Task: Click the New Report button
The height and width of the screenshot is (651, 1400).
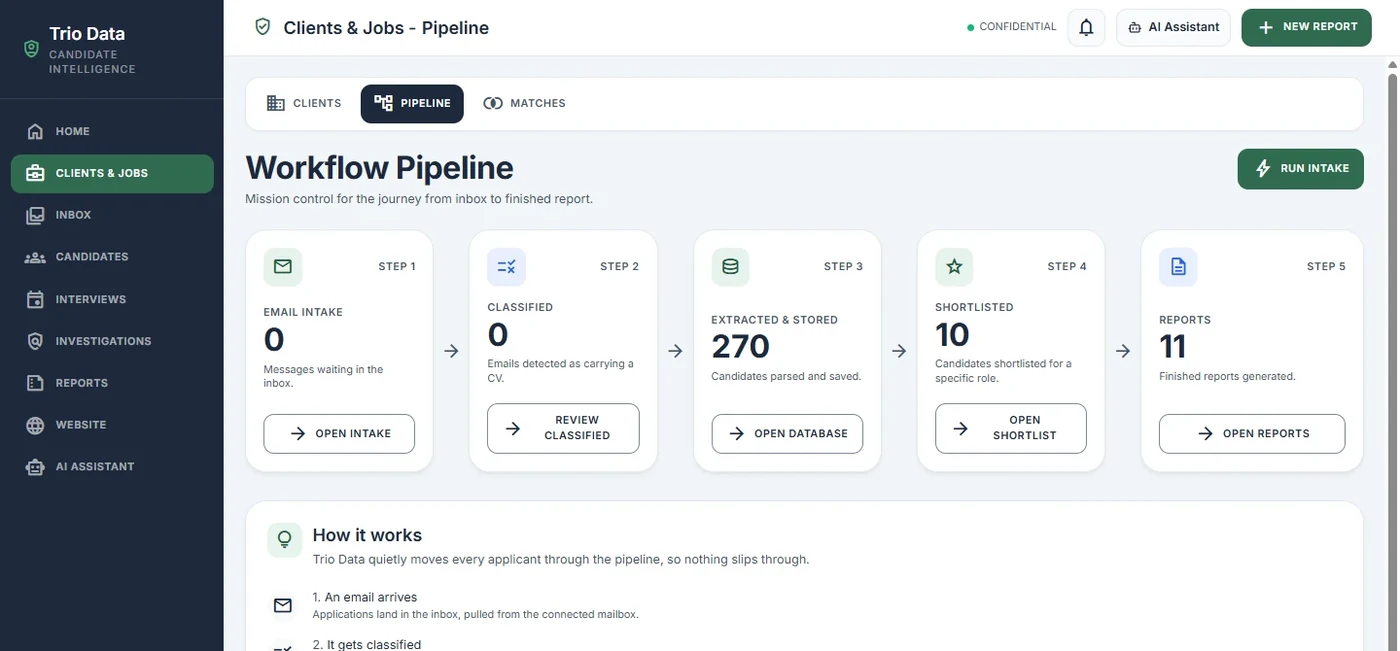Action: 1306,27
